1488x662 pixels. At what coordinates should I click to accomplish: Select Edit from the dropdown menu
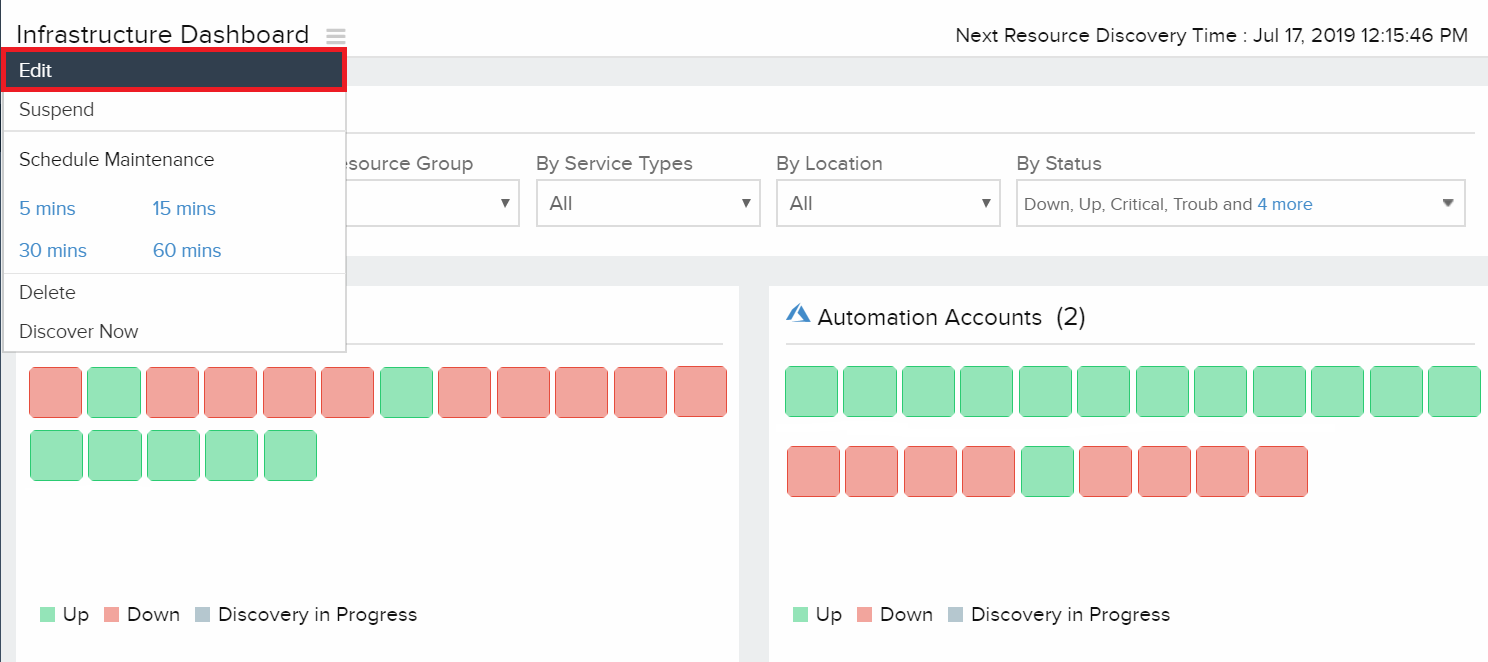coord(174,70)
